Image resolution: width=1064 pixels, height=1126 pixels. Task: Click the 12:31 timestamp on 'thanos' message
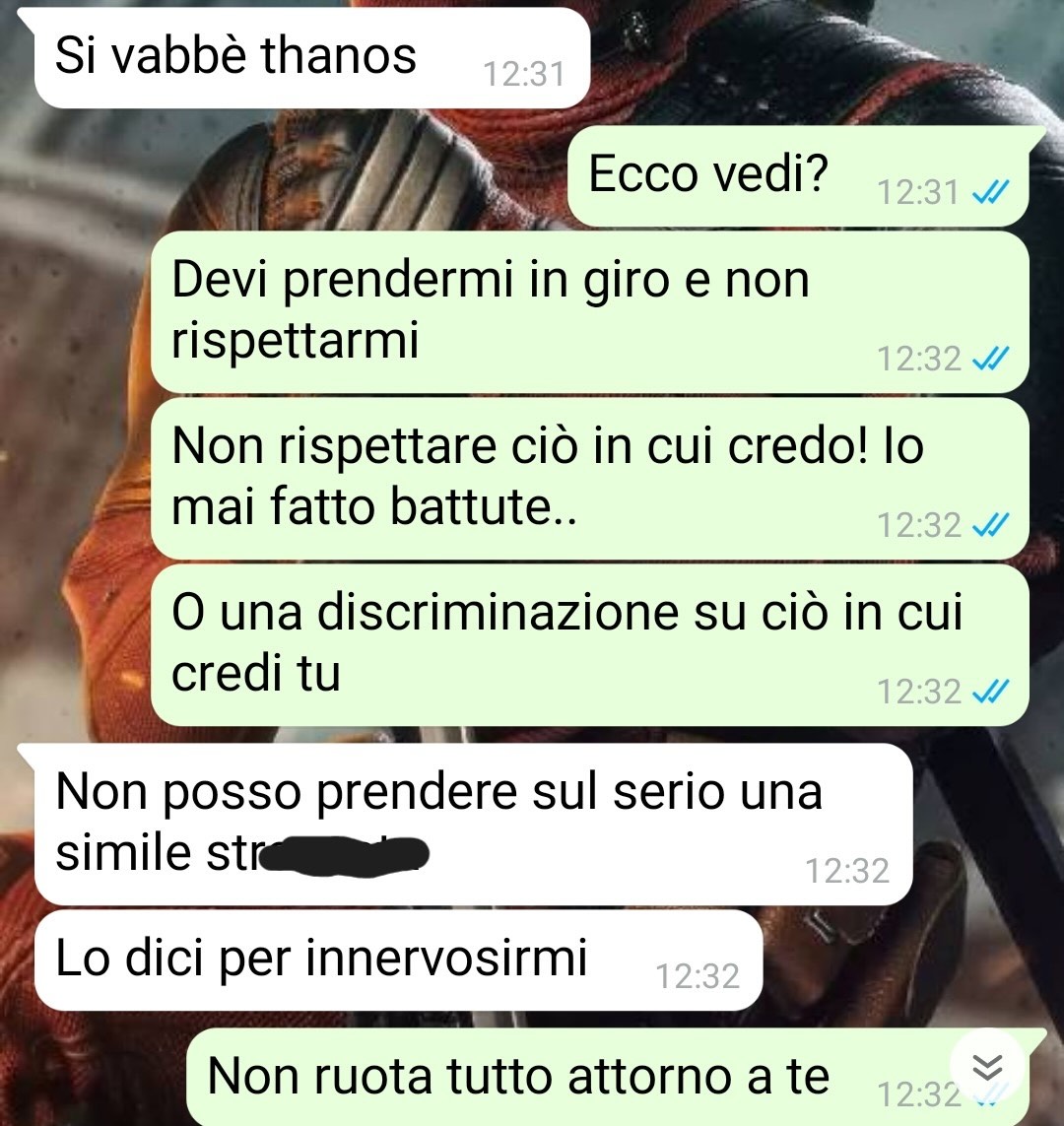click(524, 74)
